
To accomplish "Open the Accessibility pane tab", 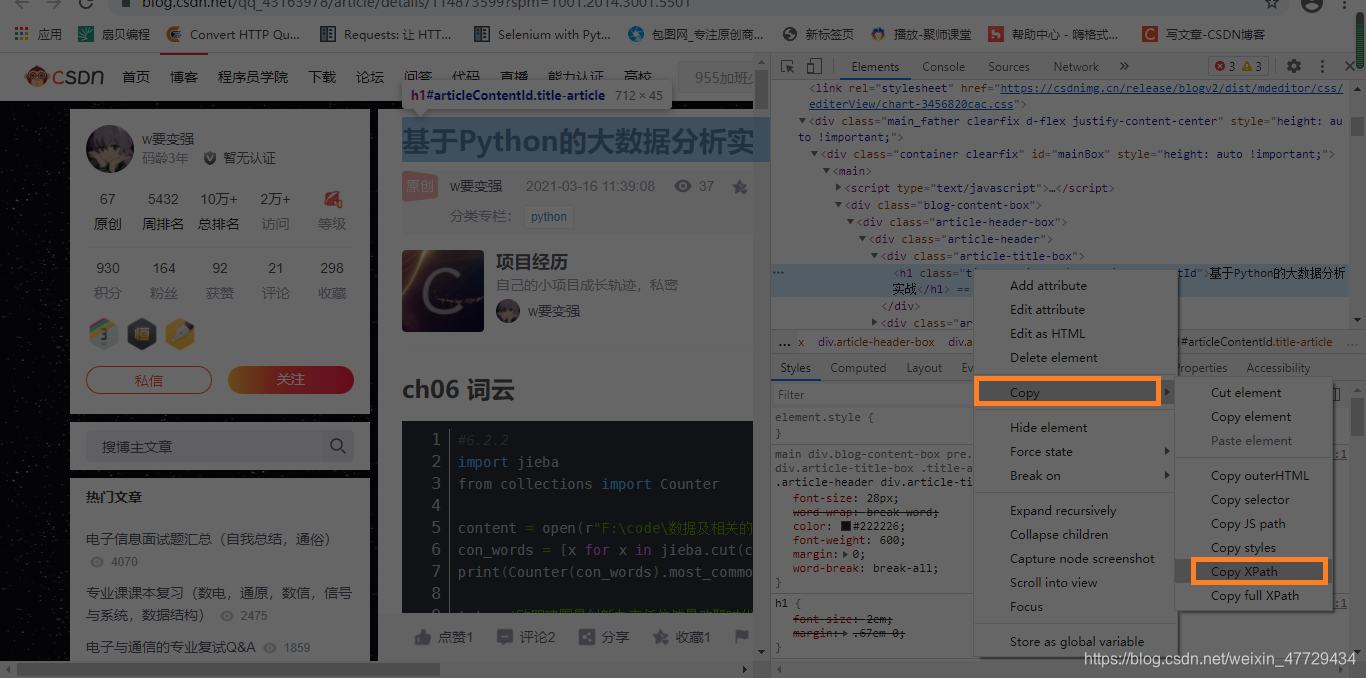I will [x=1278, y=368].
